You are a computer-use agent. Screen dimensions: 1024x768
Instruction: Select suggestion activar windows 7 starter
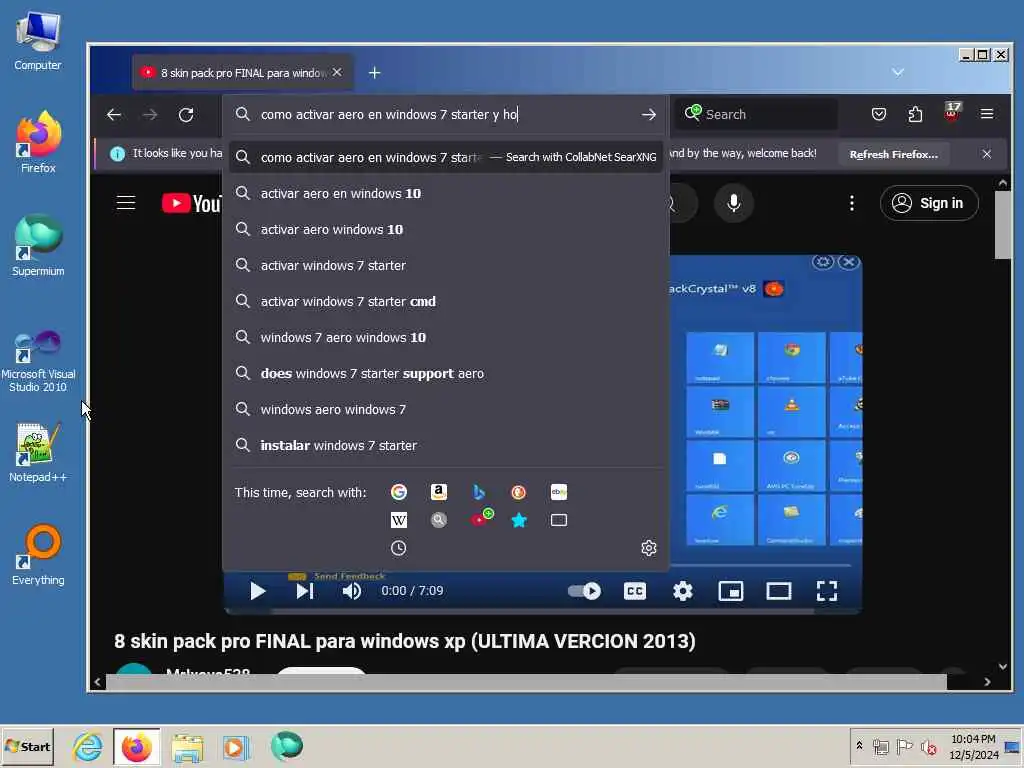pos(446,265)
